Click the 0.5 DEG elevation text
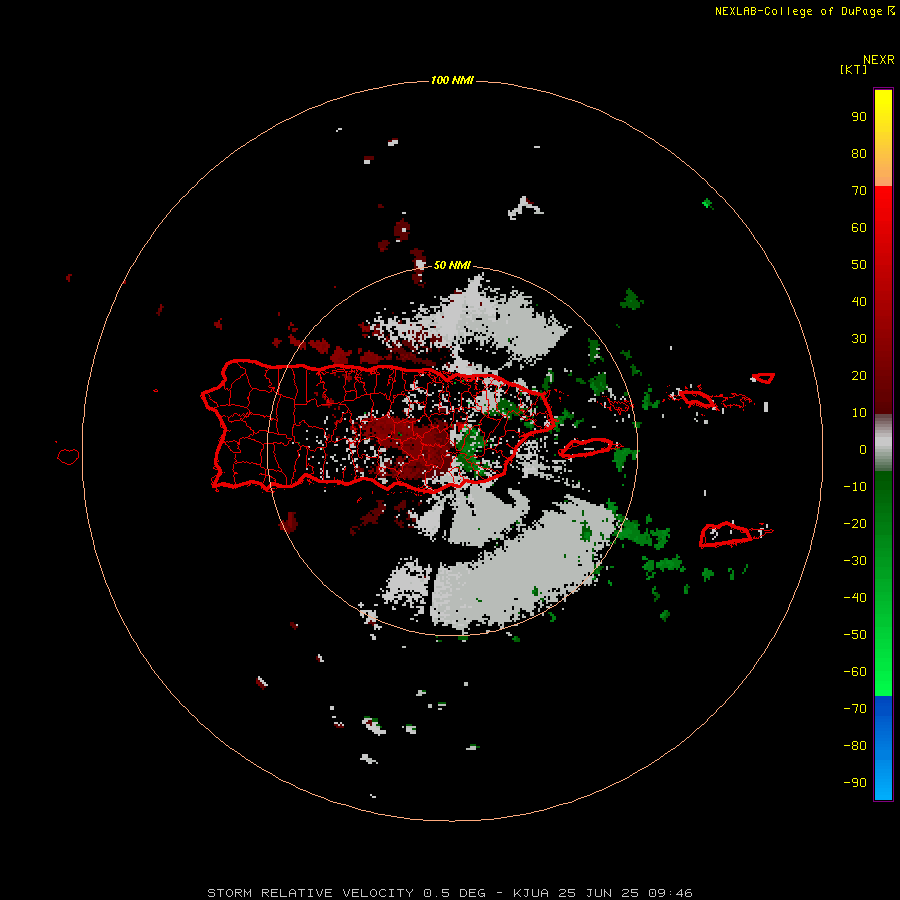Image resolution: width=900 pixels, height=900 pixels. (454, 893)
